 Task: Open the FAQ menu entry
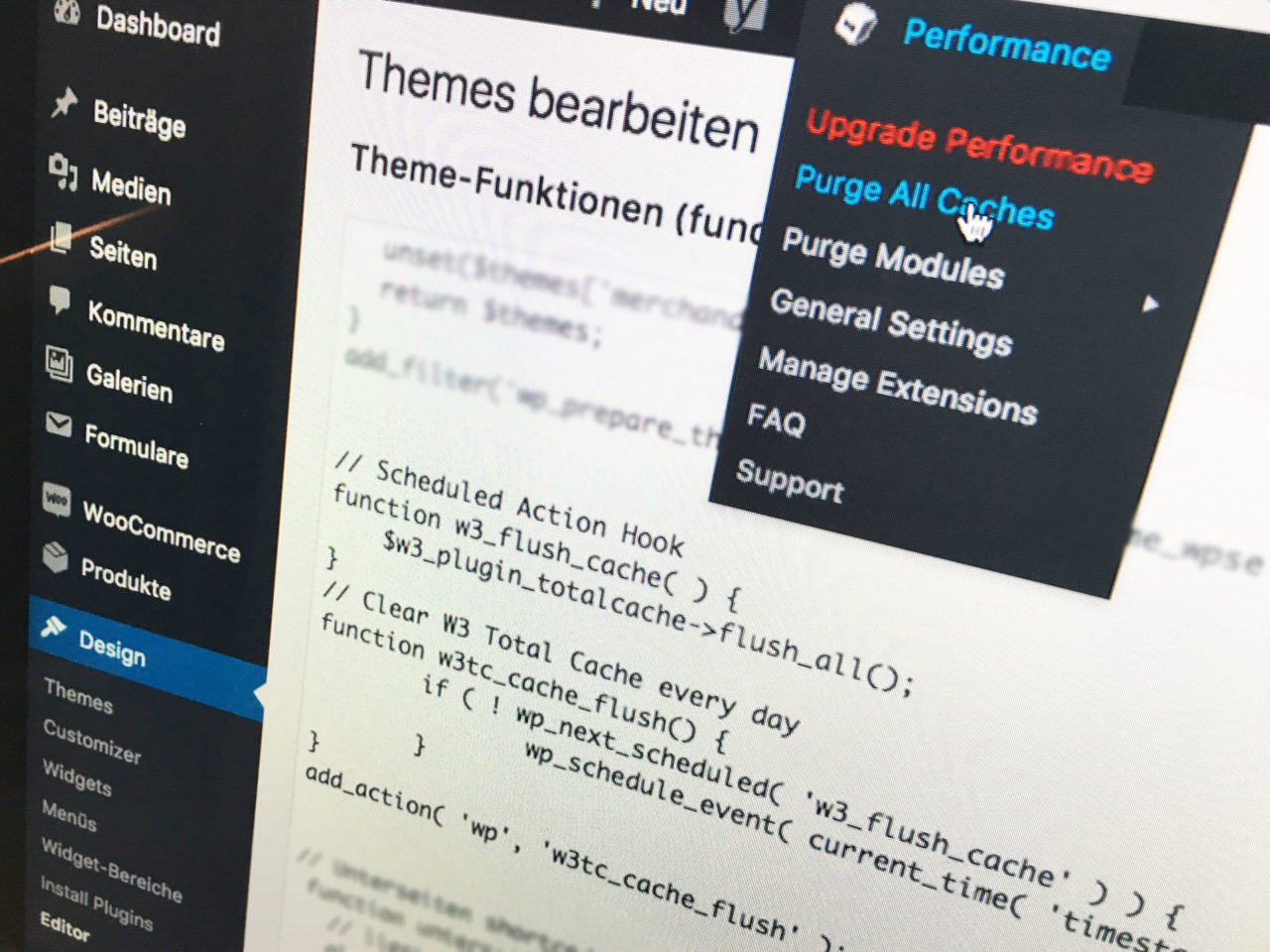coord(776,420)
